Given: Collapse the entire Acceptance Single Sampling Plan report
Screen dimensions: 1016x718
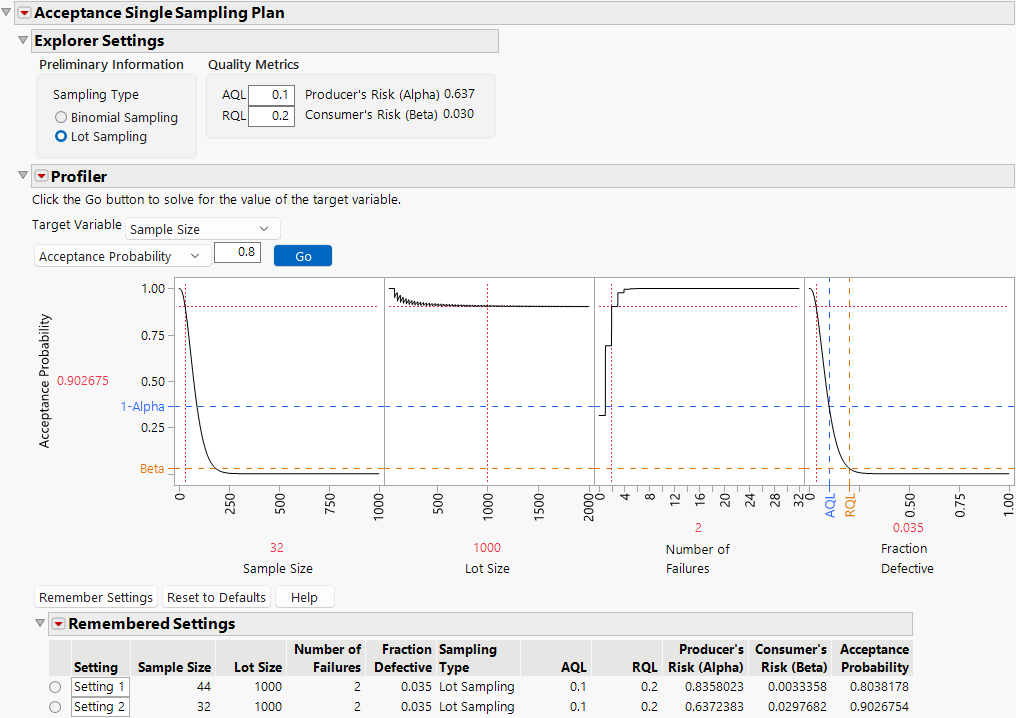Looking at the screenshot, I should (x=8, y=13).
